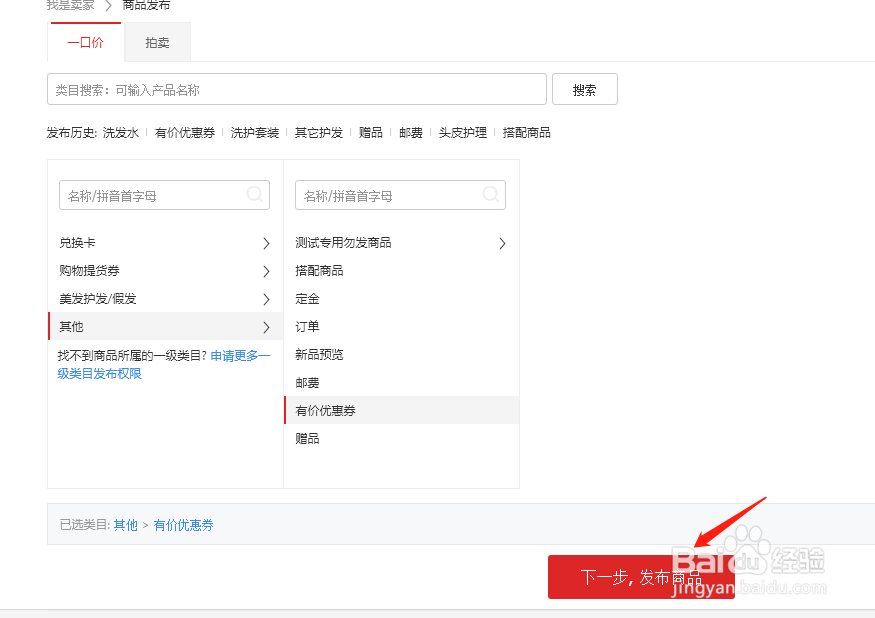Screen dimensions: 875x618
Task: Expand 兑换卡 category chevron
Action: click(x=266, y=243)
